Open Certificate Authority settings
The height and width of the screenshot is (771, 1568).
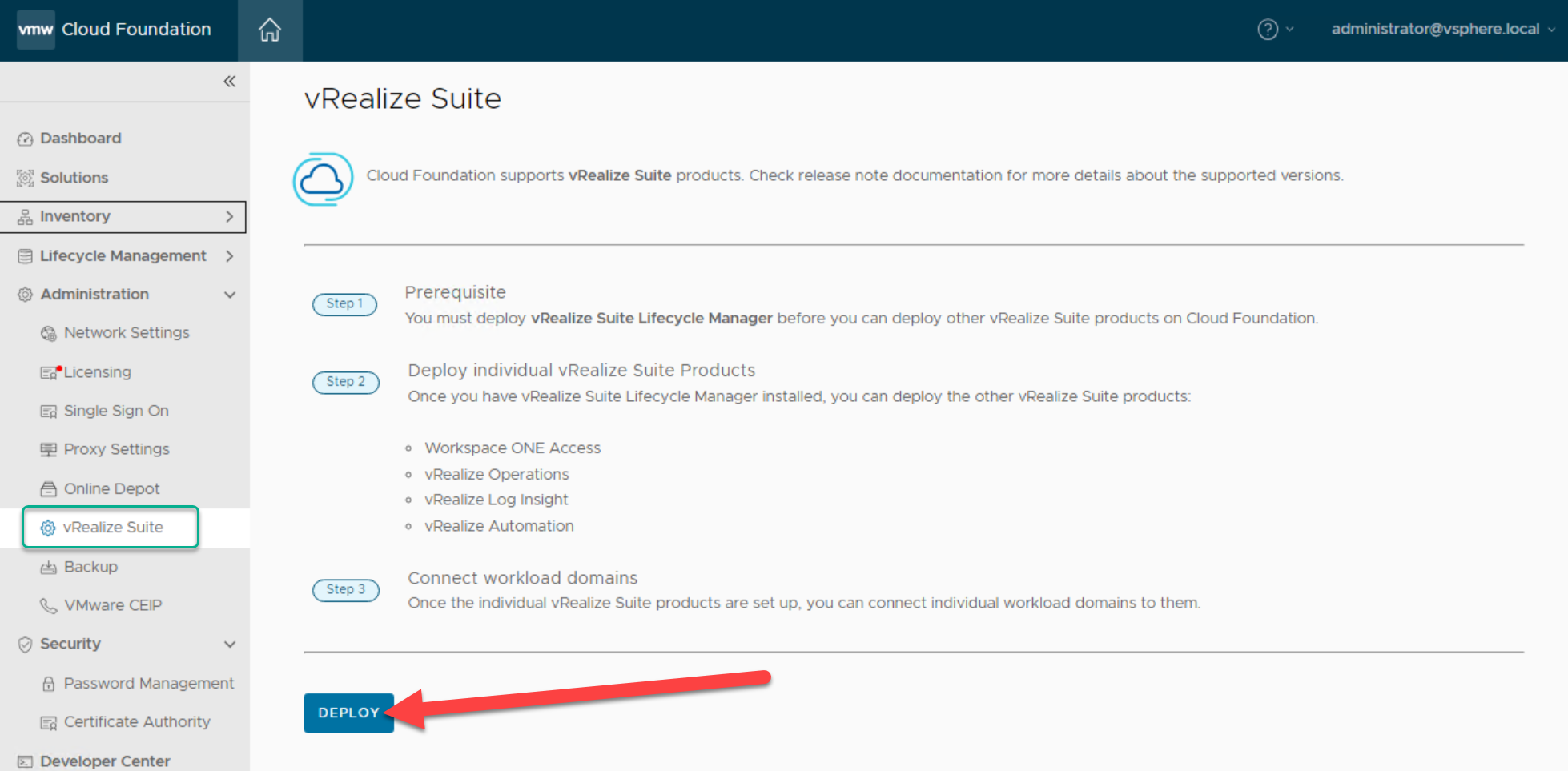(x=137, y=722)
